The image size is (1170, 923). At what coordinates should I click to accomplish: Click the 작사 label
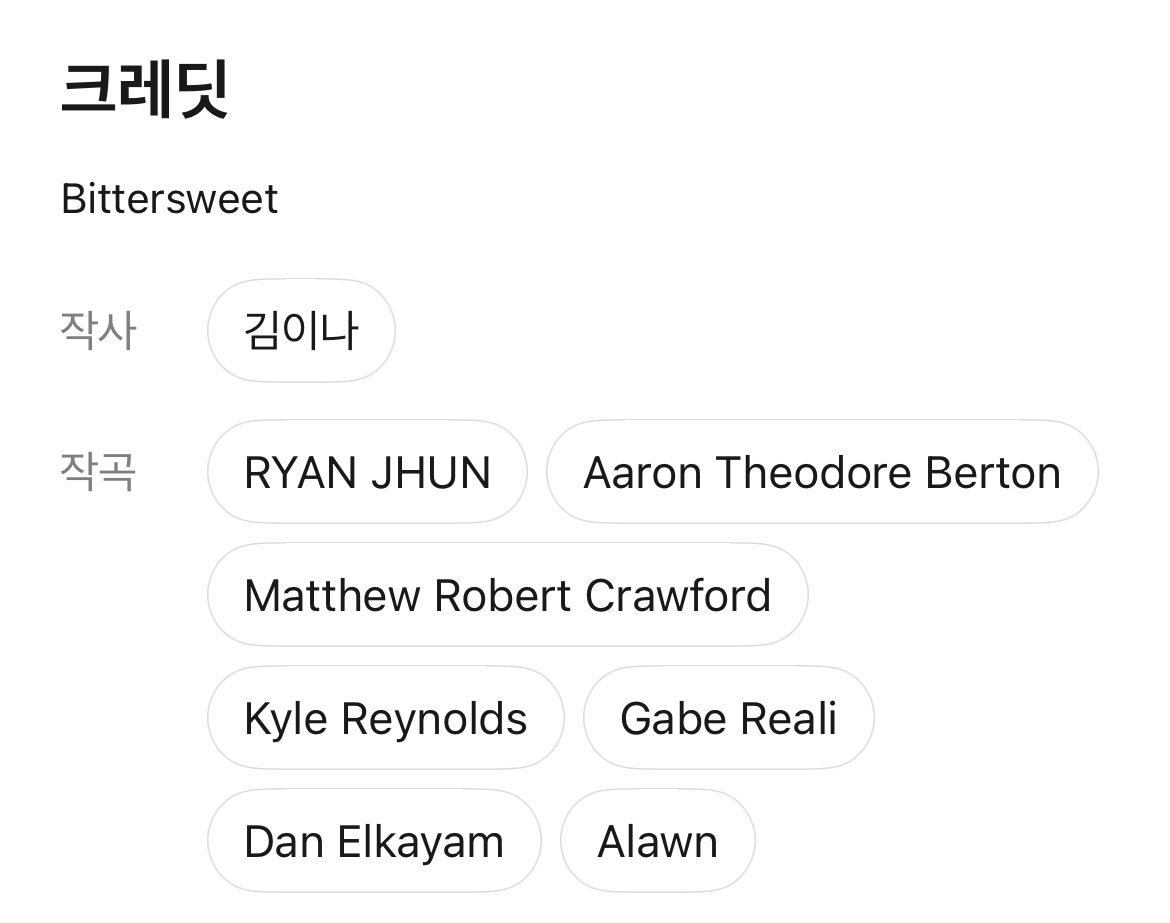97,330
